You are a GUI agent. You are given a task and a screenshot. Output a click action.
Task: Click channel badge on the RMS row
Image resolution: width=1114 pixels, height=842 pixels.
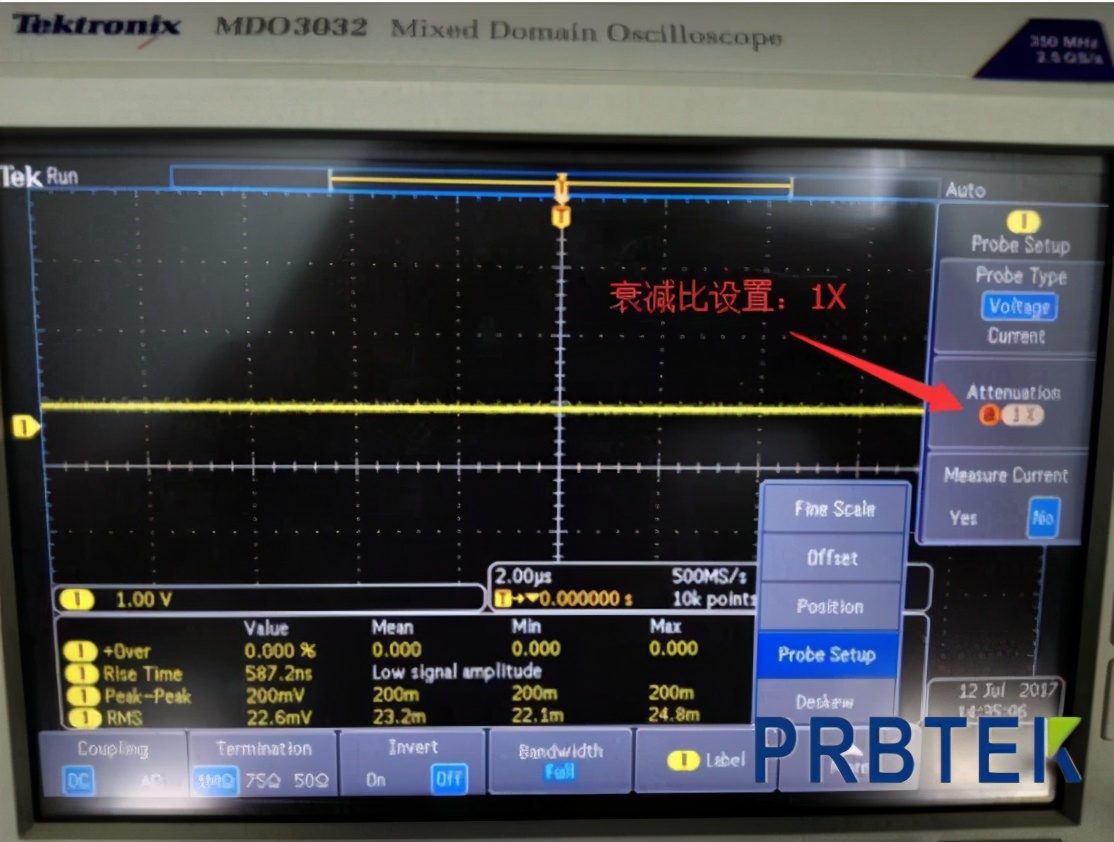(x=85, y=718)
